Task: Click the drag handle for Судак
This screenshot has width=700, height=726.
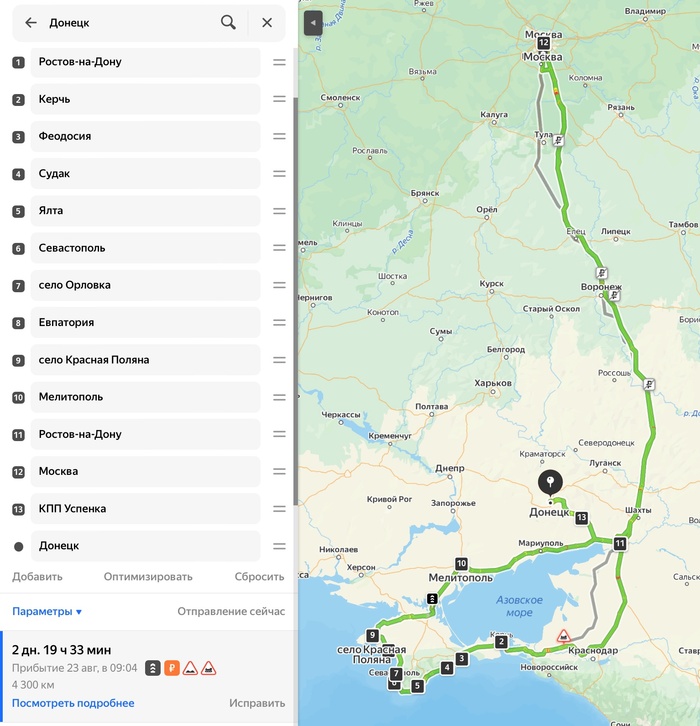Action: tap(279, 174)
